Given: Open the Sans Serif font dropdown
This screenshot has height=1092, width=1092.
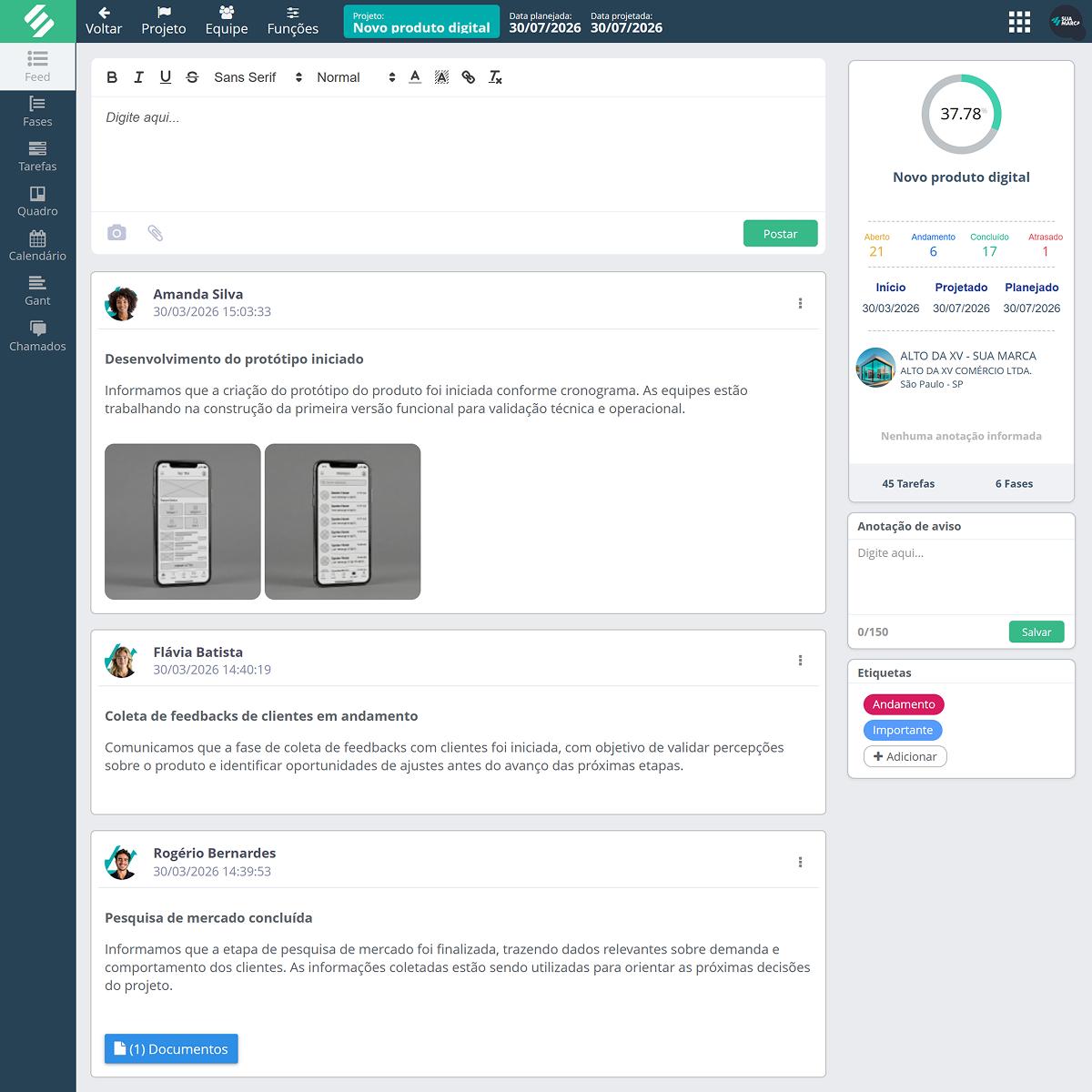Looking at the screenshot, I should 258,77.
